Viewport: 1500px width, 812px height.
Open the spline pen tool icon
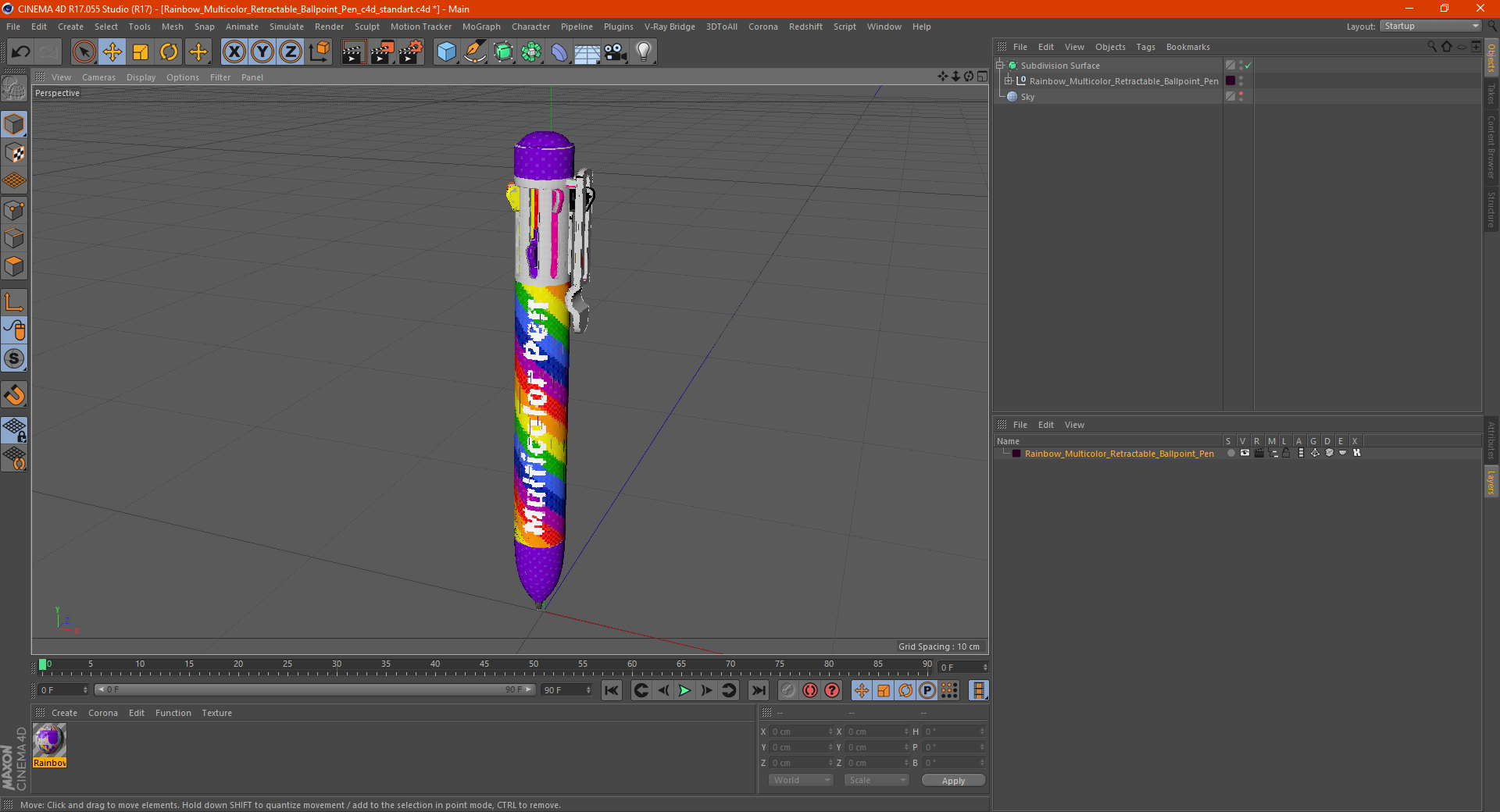coord(474,52)
